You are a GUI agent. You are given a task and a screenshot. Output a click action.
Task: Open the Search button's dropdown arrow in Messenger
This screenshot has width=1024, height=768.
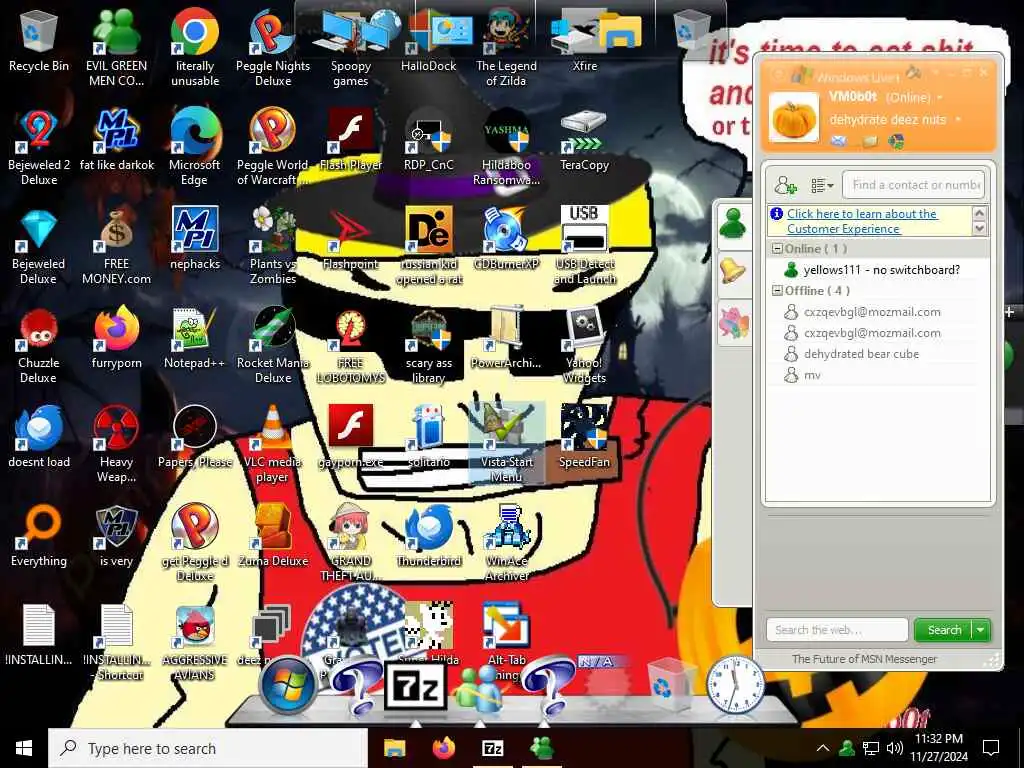(x=980, y=630)
